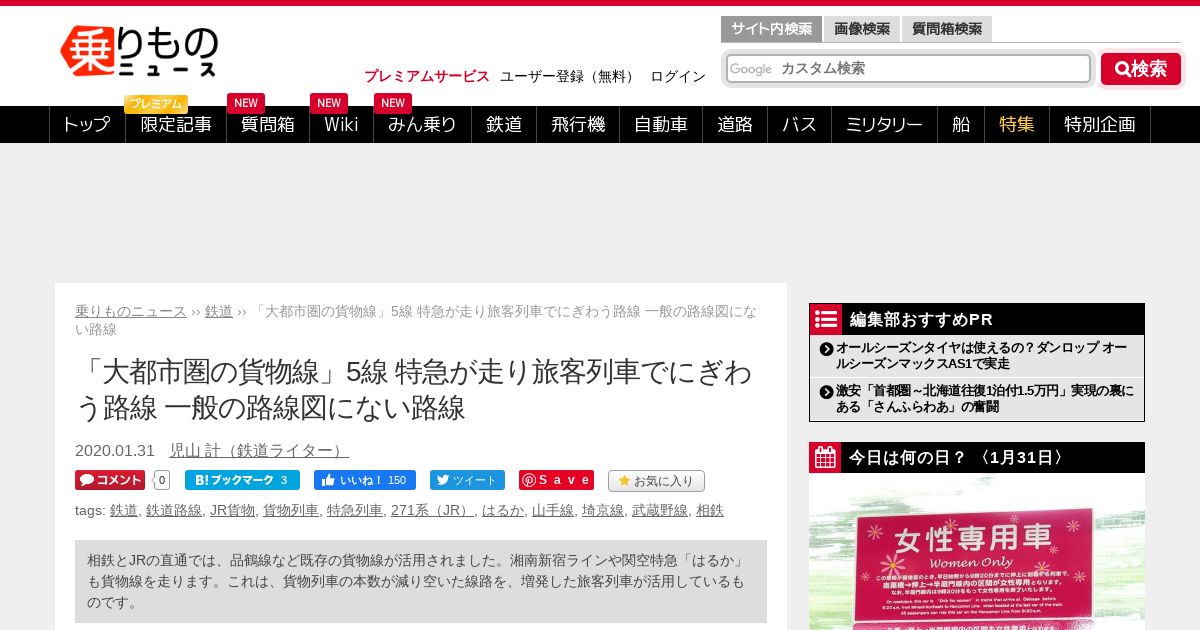Click the red 検索 magnifier search button
This screenshot has height=630, width=1200.
1141,69
